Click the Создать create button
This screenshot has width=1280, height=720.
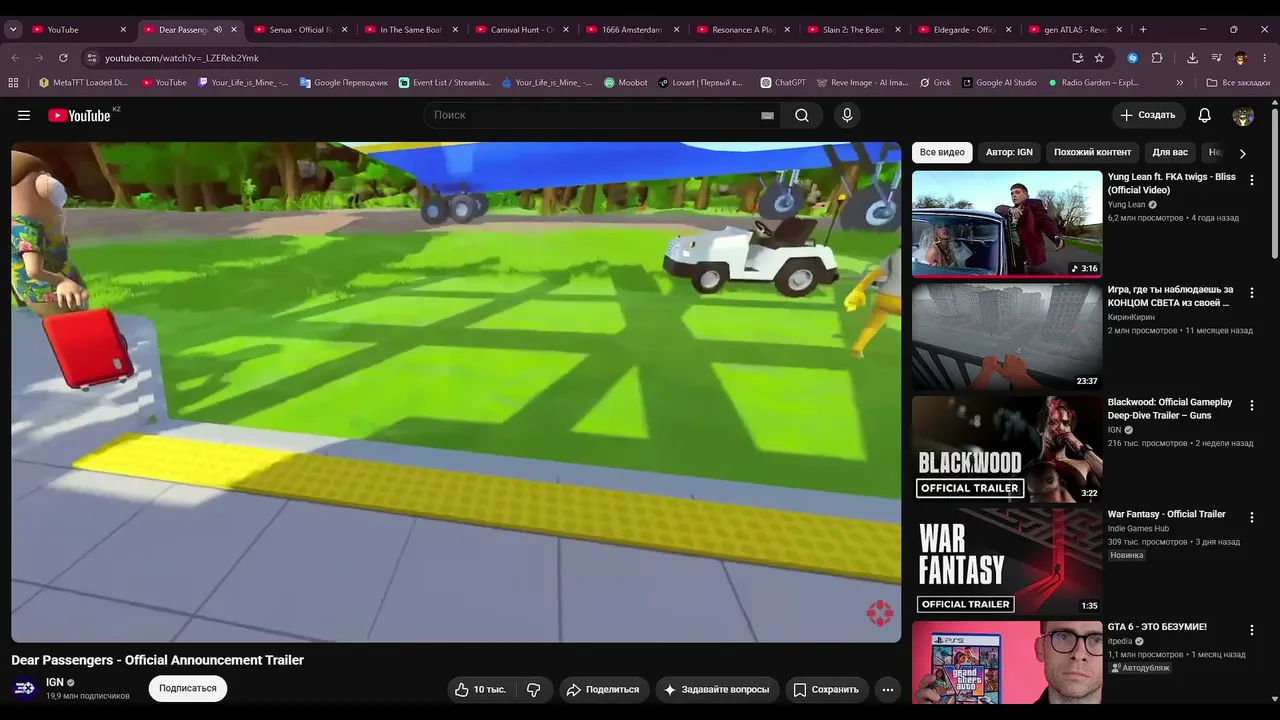tap(1148, 115)
